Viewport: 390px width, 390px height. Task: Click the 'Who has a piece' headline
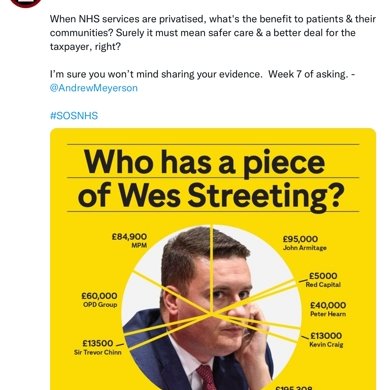pyautogui.click(x=204, y=163)
